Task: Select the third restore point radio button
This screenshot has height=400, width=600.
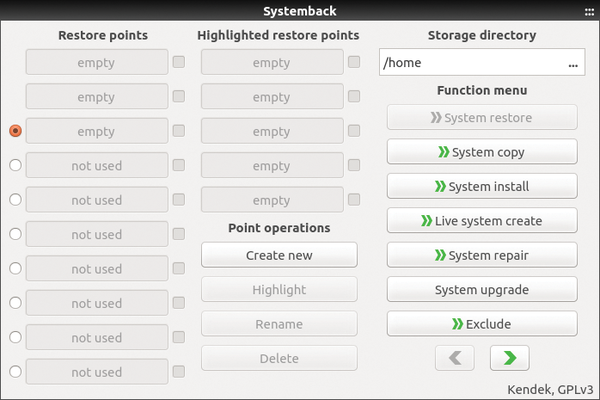Action: coord(15,131)
